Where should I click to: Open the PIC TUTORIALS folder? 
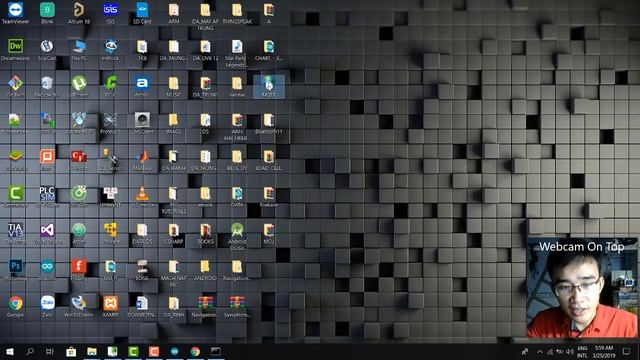tap(174, 200)
